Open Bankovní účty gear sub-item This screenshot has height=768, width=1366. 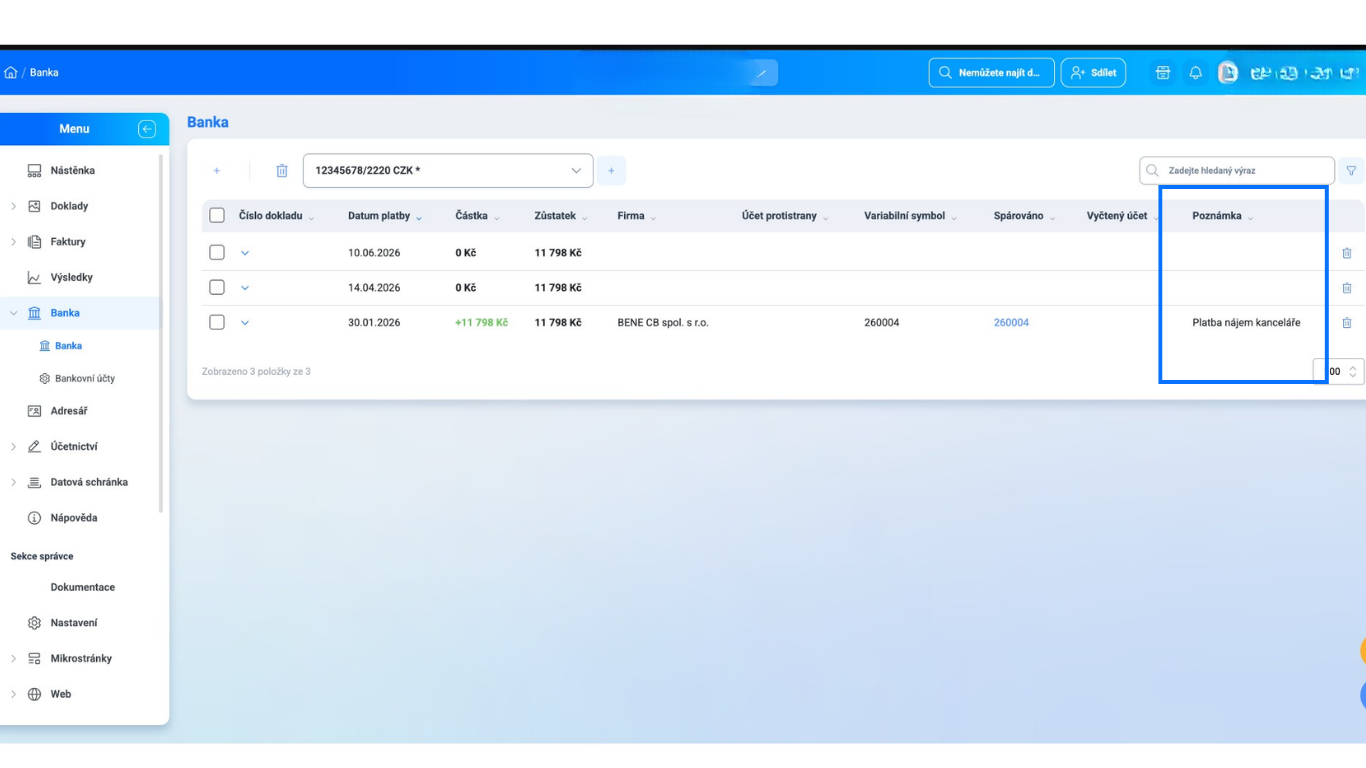pos(77,379)
